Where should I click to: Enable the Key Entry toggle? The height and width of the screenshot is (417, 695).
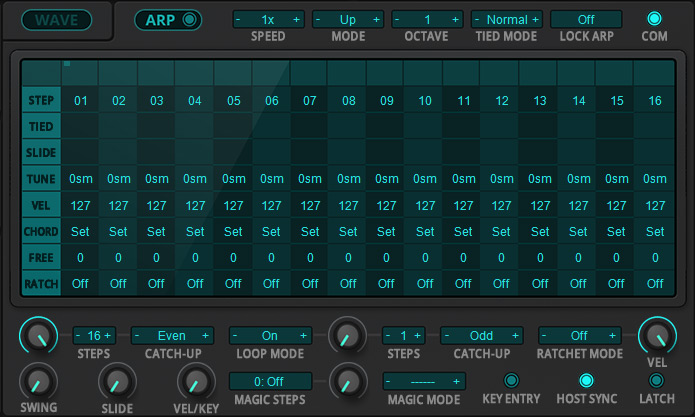point(511,380)
